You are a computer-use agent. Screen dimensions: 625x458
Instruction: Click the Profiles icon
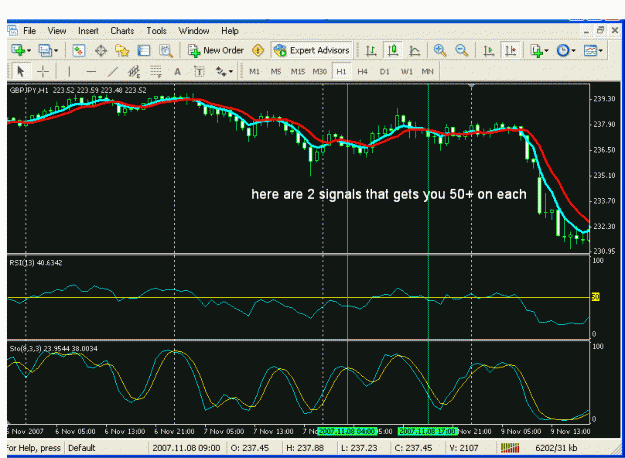[45, 50]
